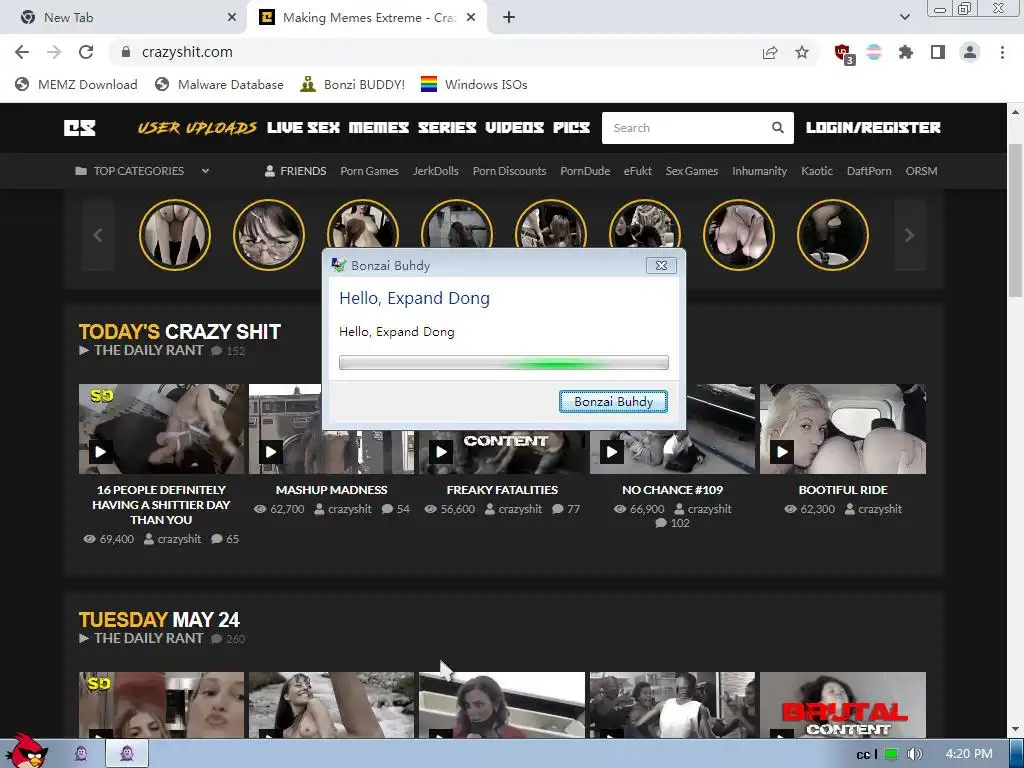Slide carousel right with the next arrow

(909, 235)
